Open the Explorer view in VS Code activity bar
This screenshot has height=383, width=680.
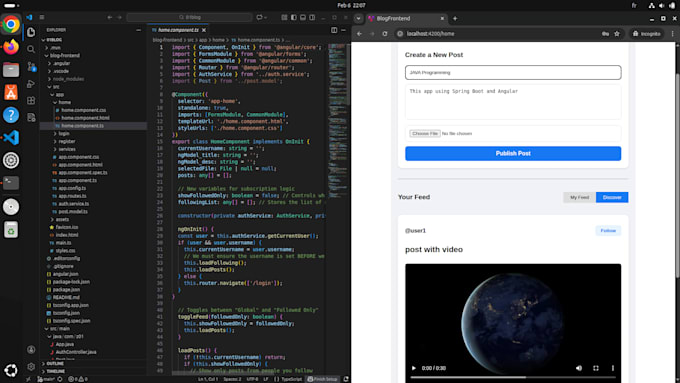[x=31, y=32]
